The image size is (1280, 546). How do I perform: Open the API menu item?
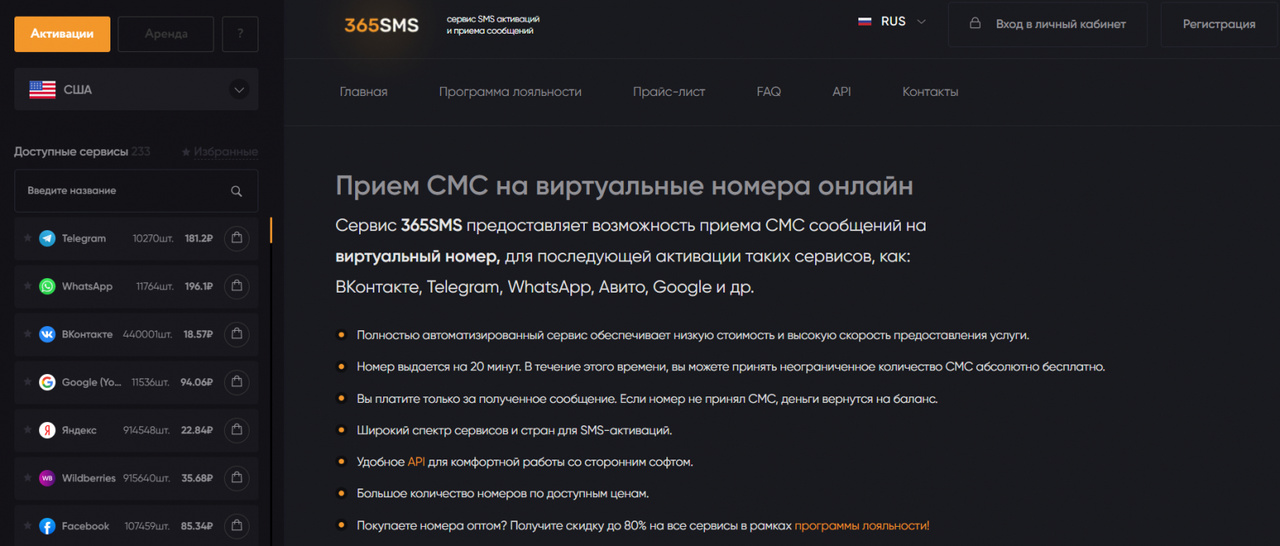coord(842,91)
